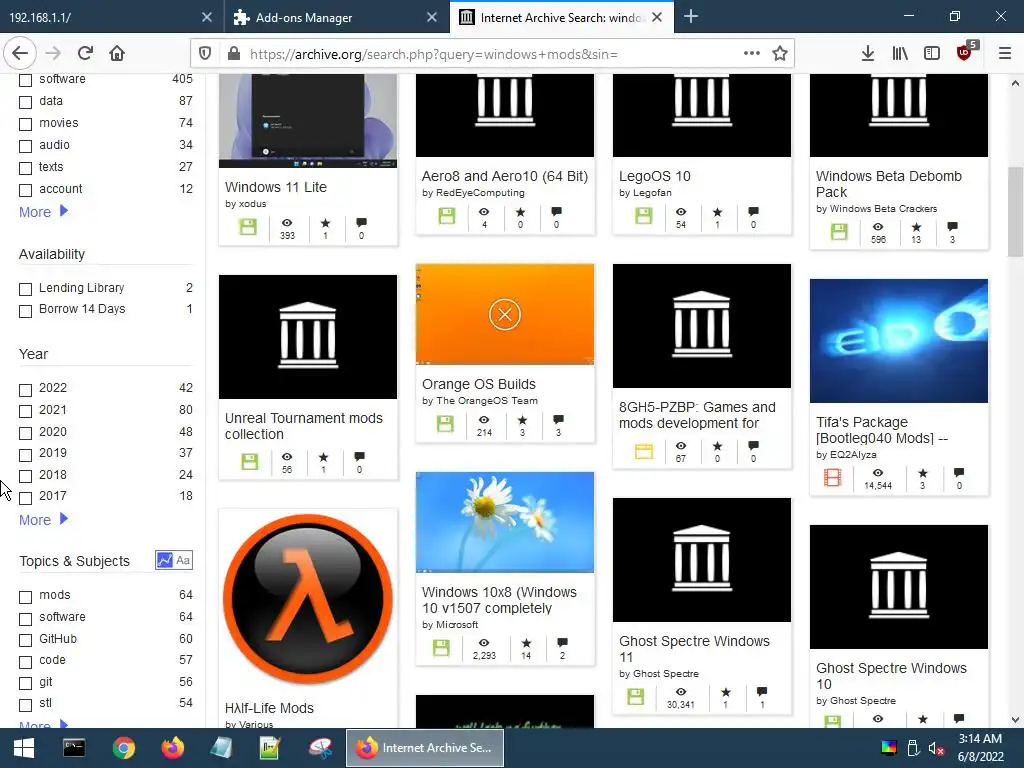Image resolution: width=1024 pixels, height=768 pixels.
Task: Click software icon on Windows 11 Lite card
Action: coord(248,227)
